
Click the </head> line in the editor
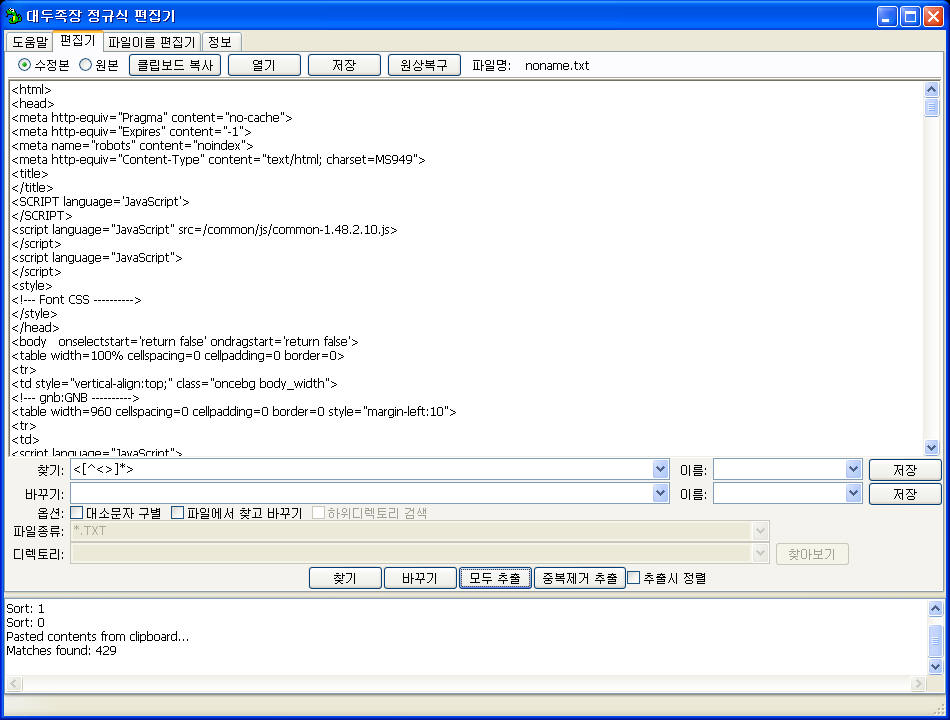[x=35, y=327]
